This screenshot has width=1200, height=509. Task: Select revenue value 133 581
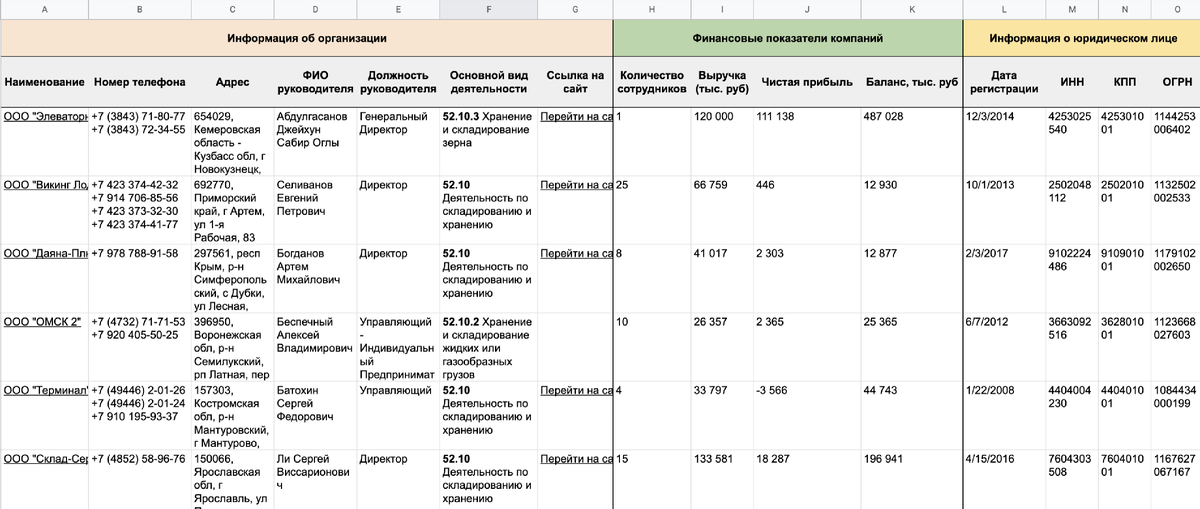[x=723, y=479]
